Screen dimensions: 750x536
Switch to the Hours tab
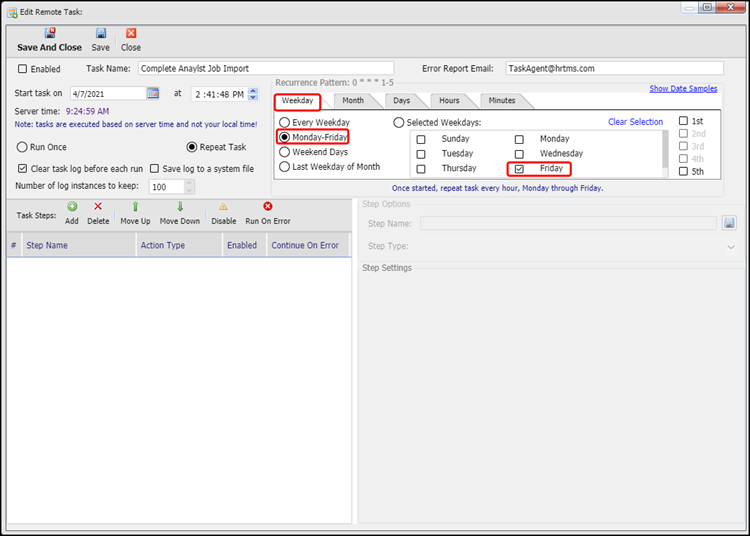coord(449,100)
